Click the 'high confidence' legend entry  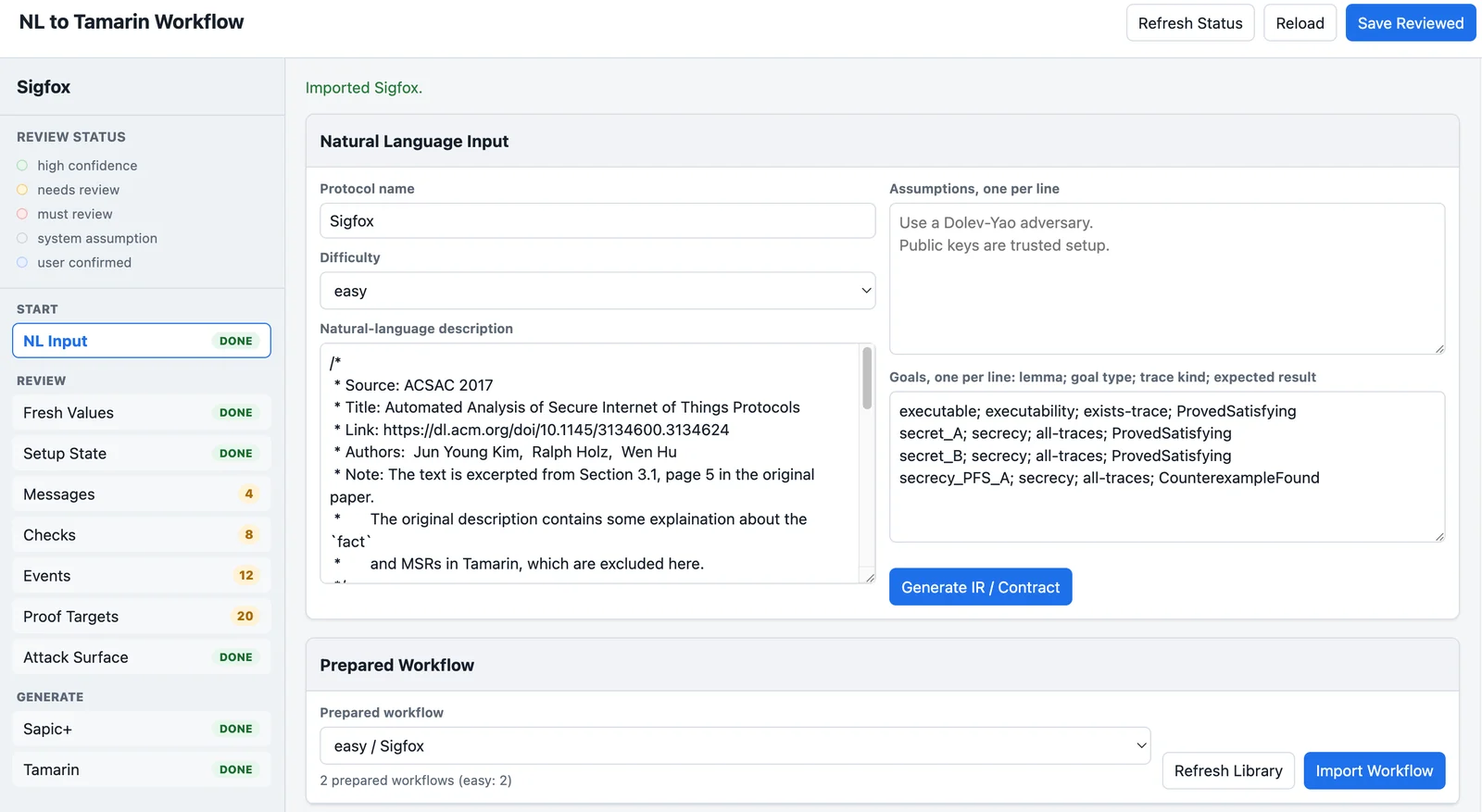tap(77, 166)
